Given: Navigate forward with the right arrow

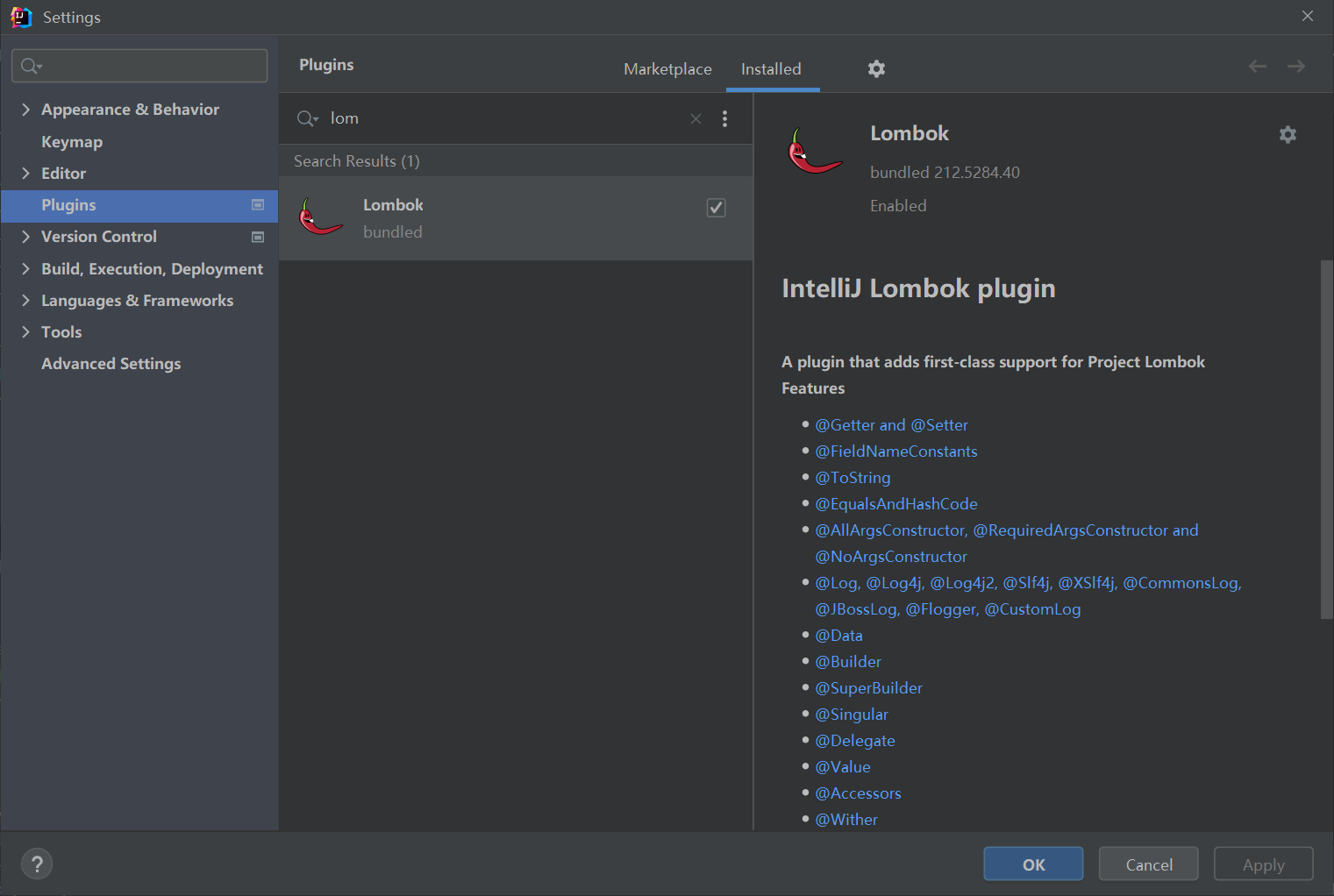Looking at the screenshot, I should coord(1295,67).
